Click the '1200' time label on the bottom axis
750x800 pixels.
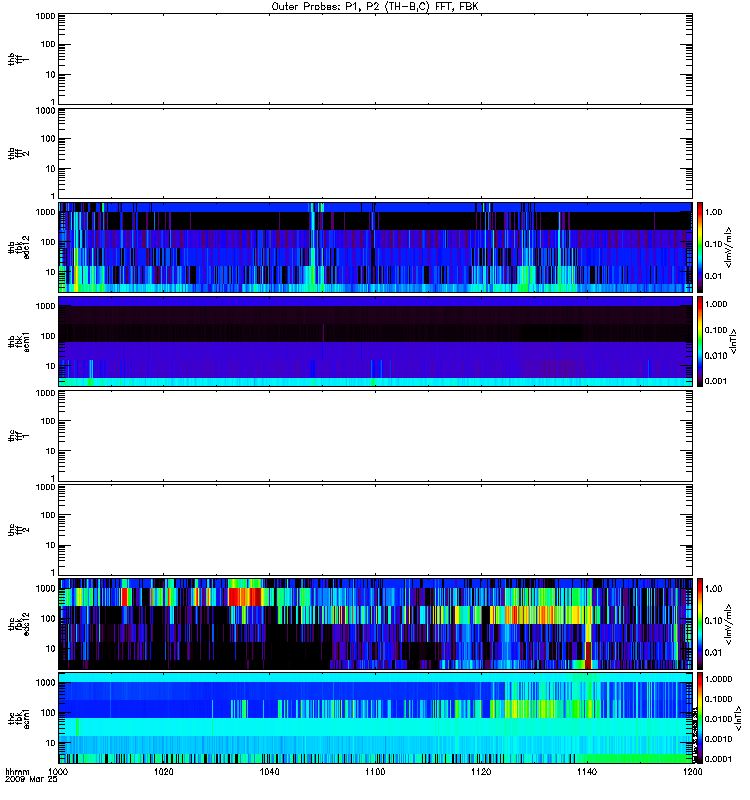(x=692, y=771)
